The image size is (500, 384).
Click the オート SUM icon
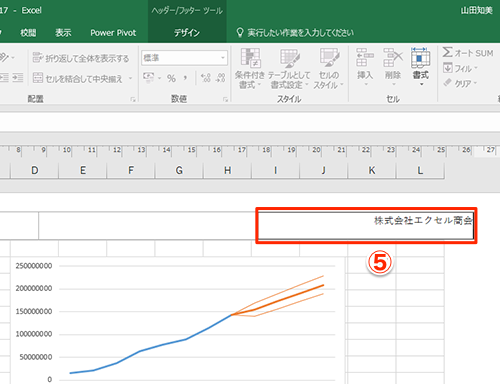(448, 52)
